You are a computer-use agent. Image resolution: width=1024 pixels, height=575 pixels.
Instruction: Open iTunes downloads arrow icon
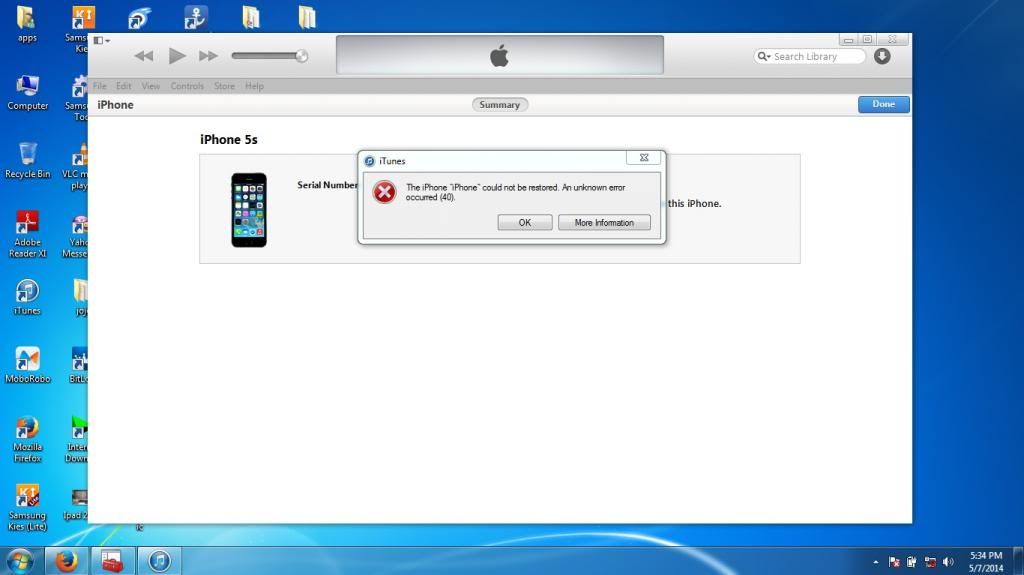pyautogui.click(x=882, y=56)
